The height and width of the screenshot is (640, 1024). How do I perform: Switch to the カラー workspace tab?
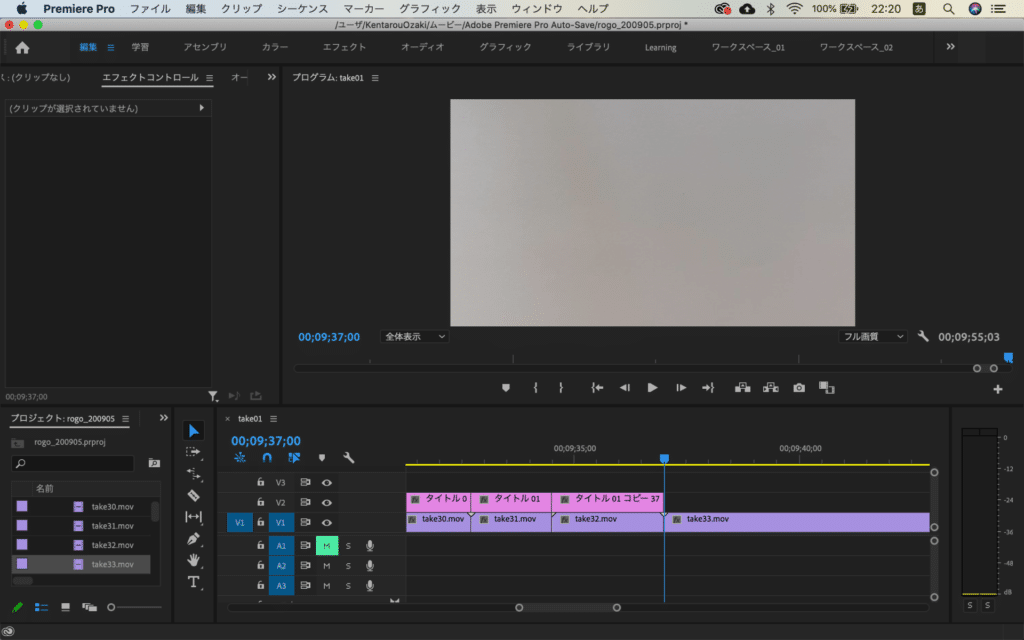275,47
